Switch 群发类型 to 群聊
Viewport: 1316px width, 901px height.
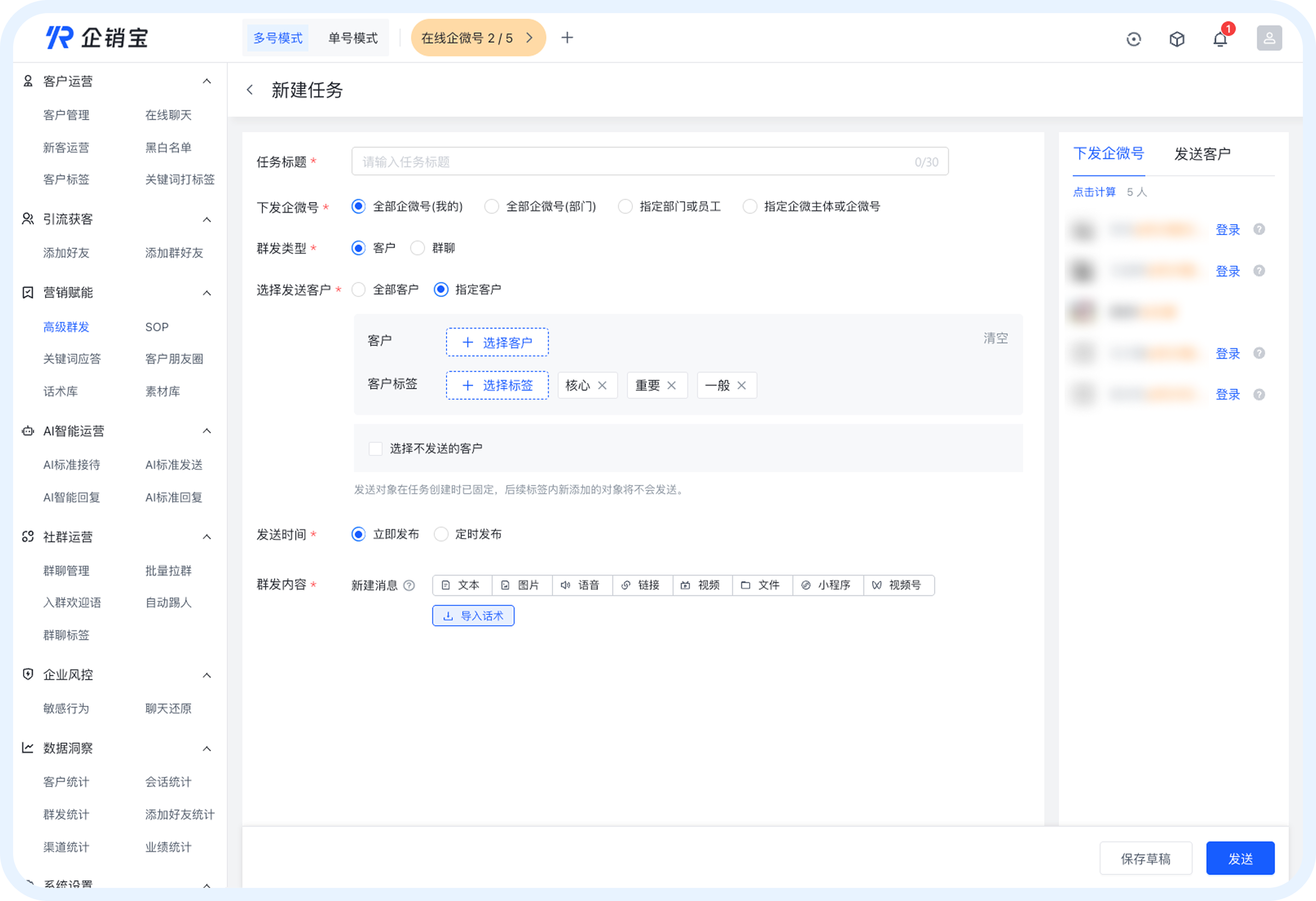(418, 248)
